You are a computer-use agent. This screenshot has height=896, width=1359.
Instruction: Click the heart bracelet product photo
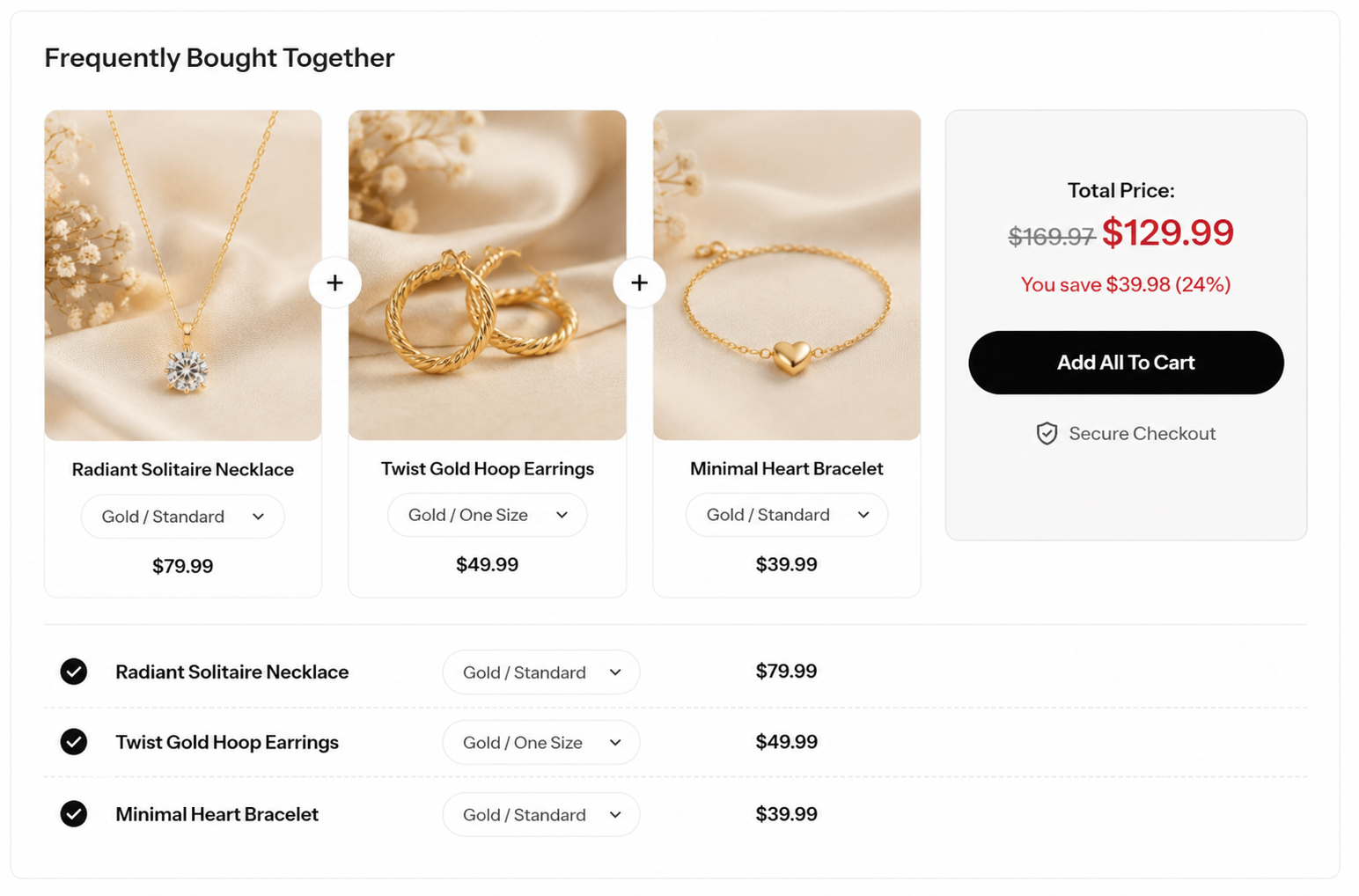(x=787, y=275)
